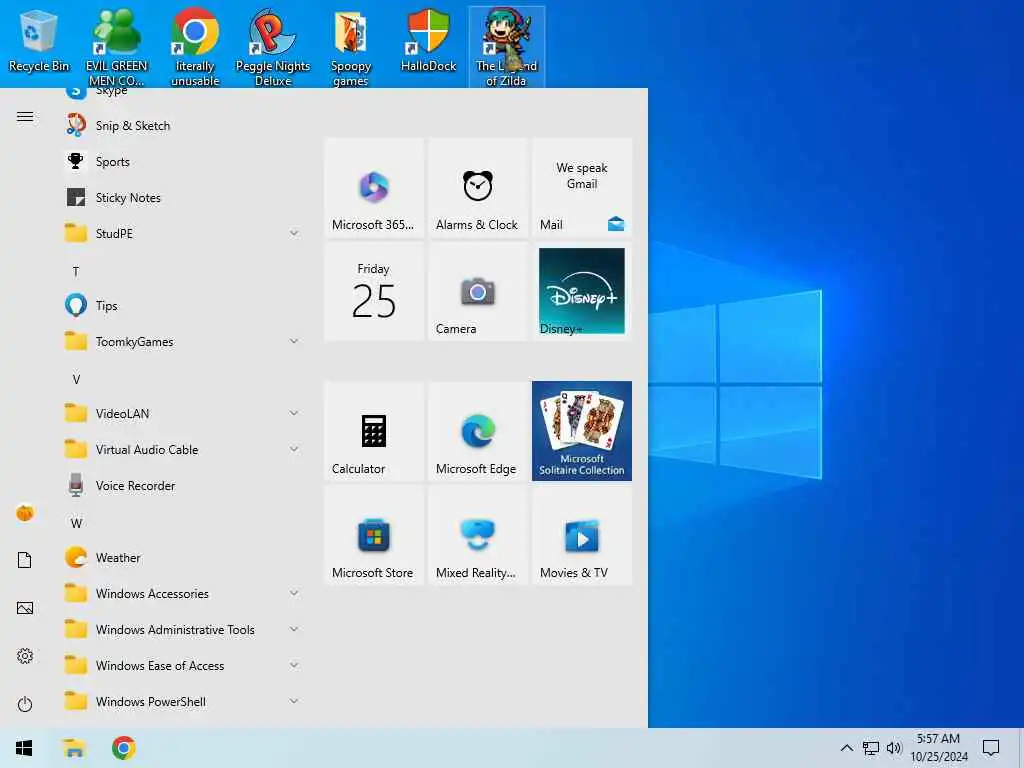This screenshot has height=768, width=1024.
Task: Expand Windows Administrative Tools chevron
Action: [x=294, y=629]
